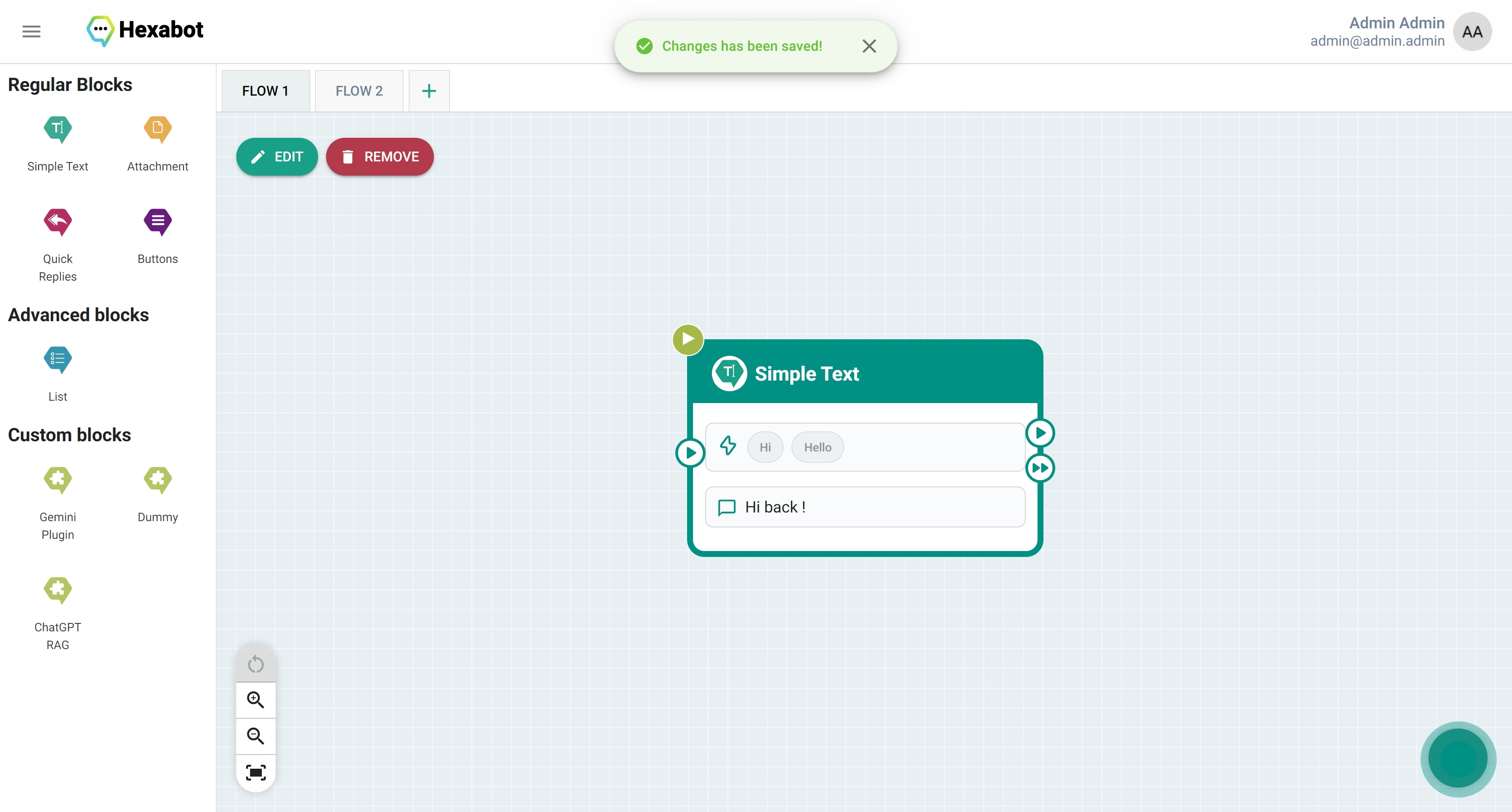
Task: Switch to the FLOW 2 tab
Action: click(359, 91)
